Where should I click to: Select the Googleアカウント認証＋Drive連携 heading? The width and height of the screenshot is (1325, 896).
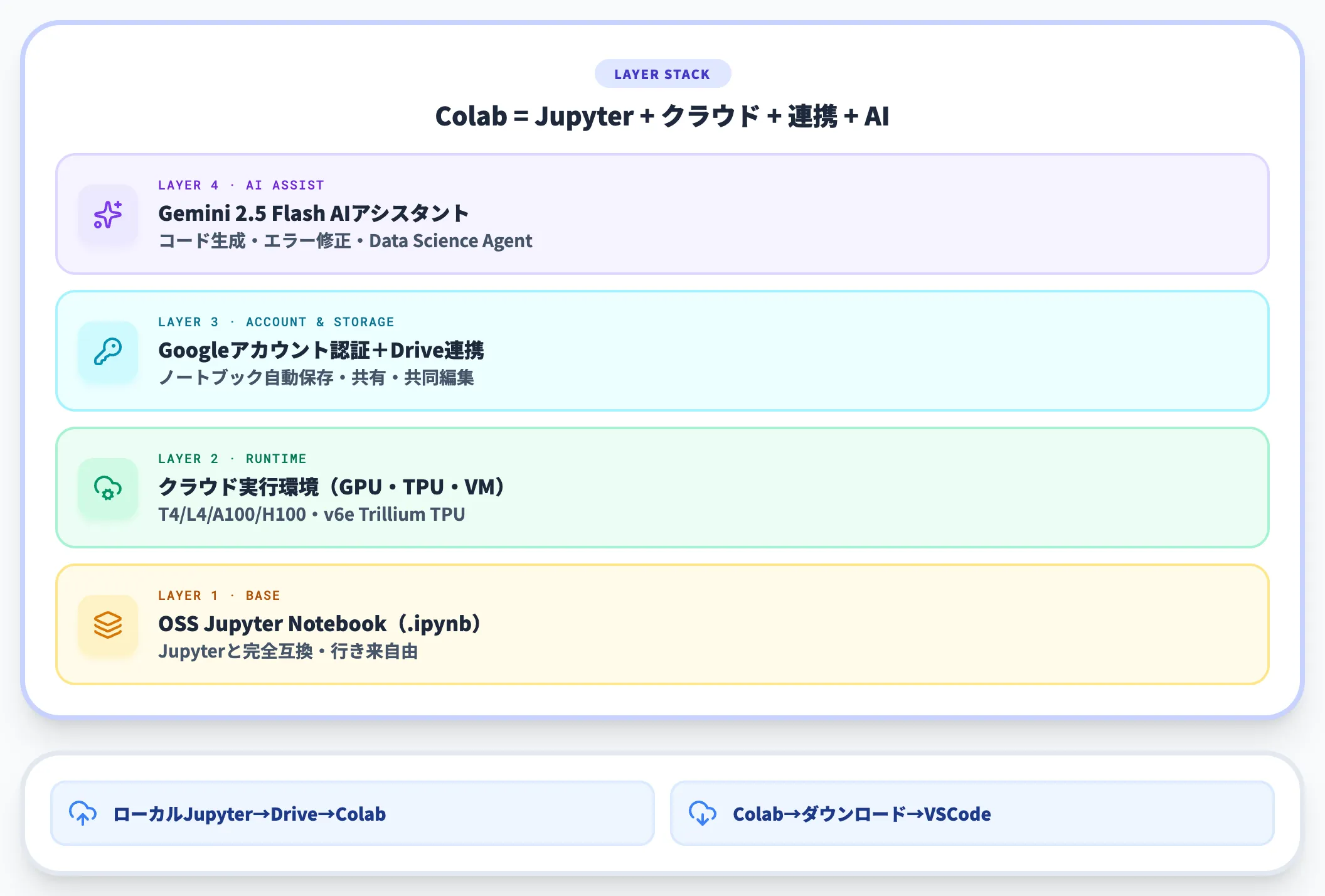[x=321, y=350]
